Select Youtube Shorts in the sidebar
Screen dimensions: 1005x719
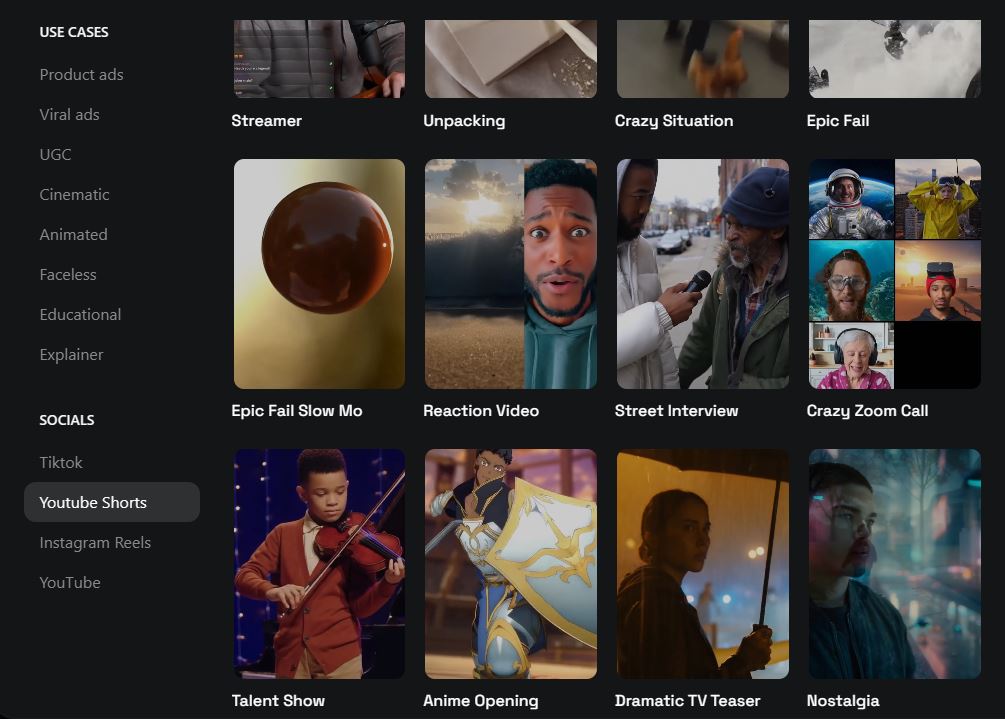(x=93, y=503)
